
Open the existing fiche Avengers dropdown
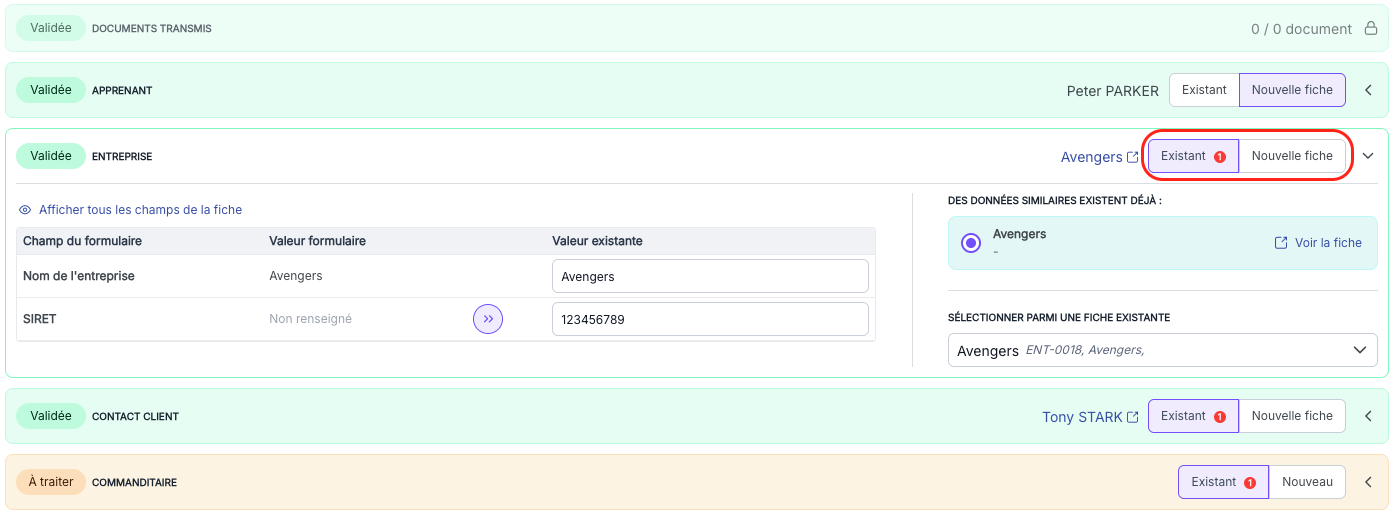1162,350
